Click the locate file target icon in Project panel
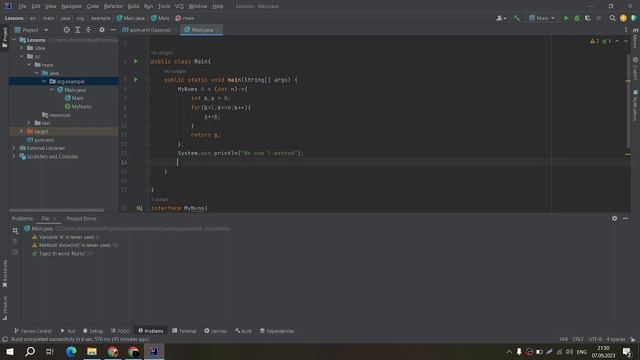This screenshot has height=360, width=640. 67,30
